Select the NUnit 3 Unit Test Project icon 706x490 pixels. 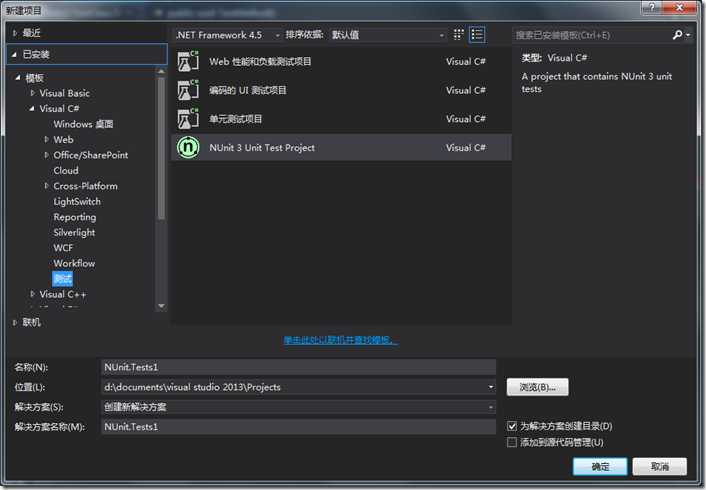[x=188, y=147]
